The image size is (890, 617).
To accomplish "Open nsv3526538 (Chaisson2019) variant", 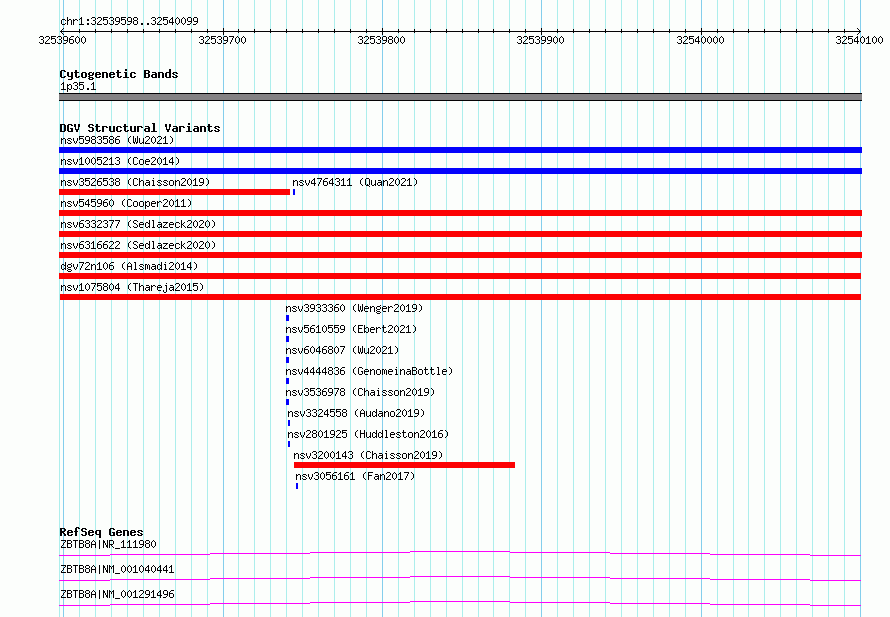I will (135, 182).
